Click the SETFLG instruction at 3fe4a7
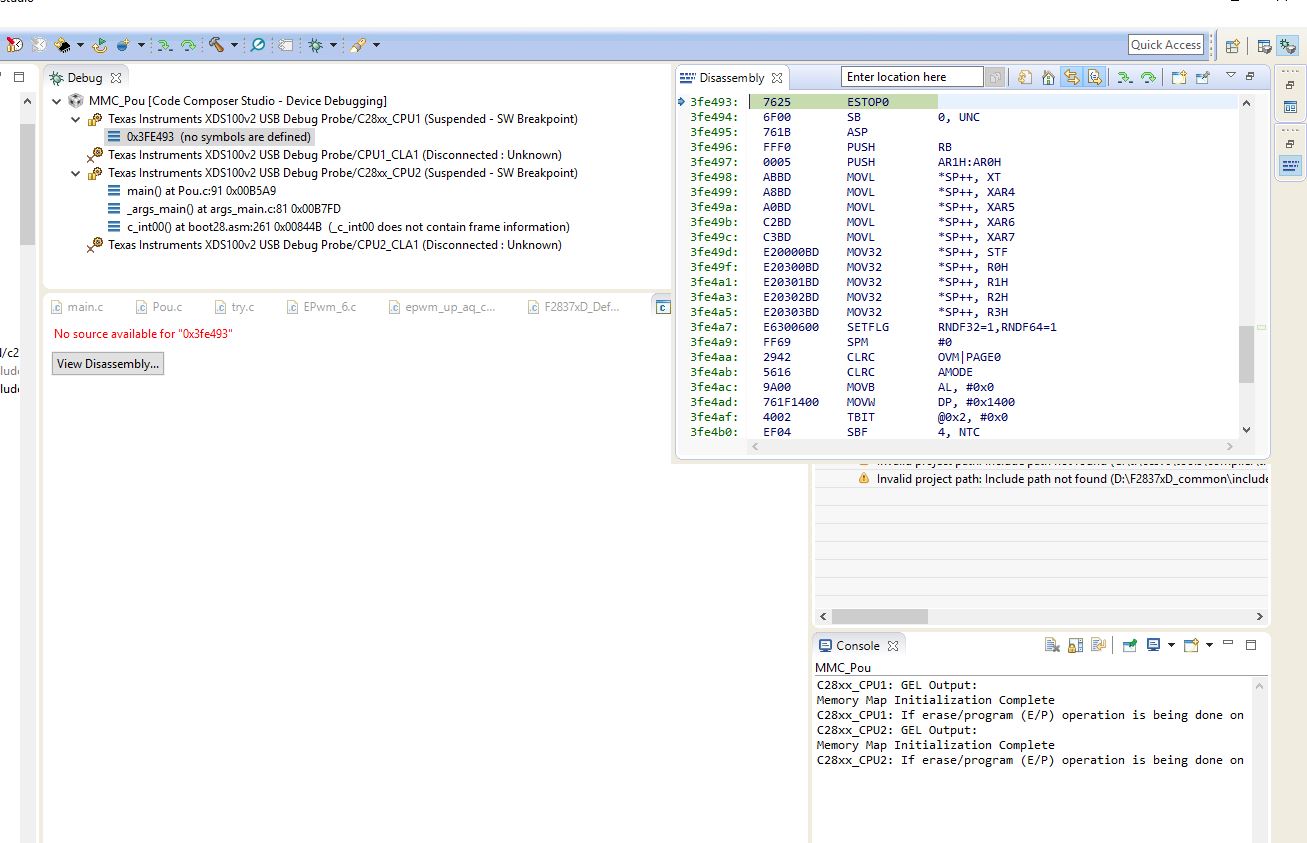The width and height of the screenshot is (1307, 843). [868, 327]
